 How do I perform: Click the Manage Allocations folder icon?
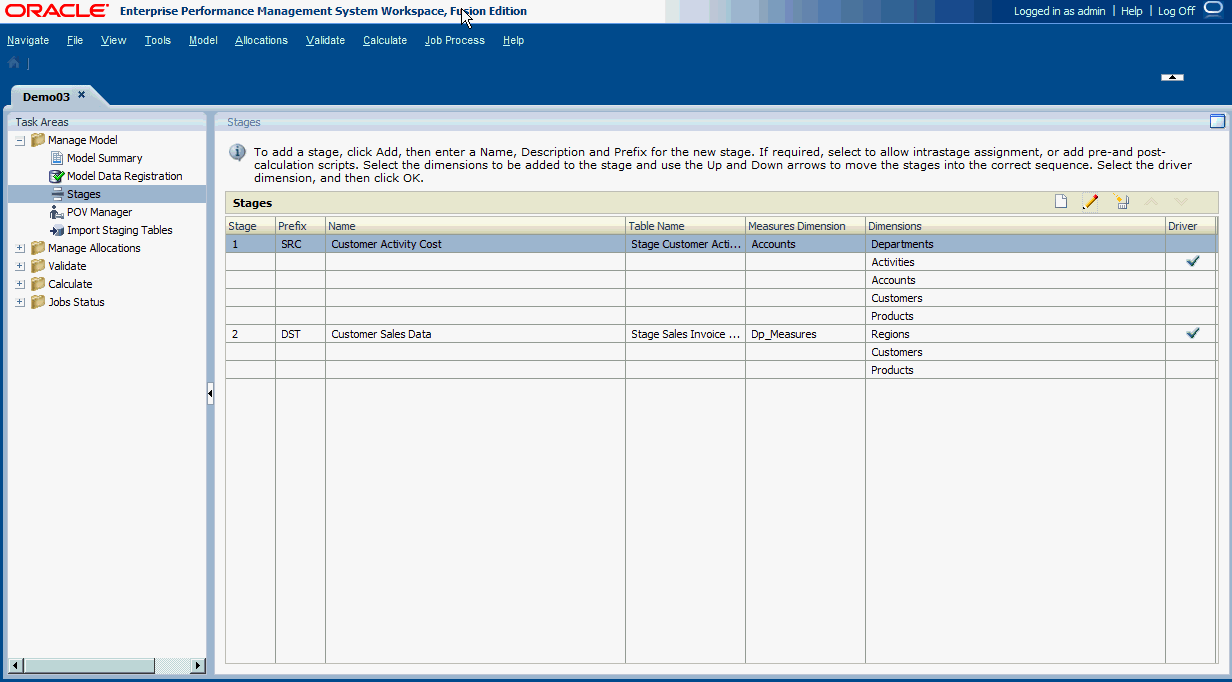38,248
